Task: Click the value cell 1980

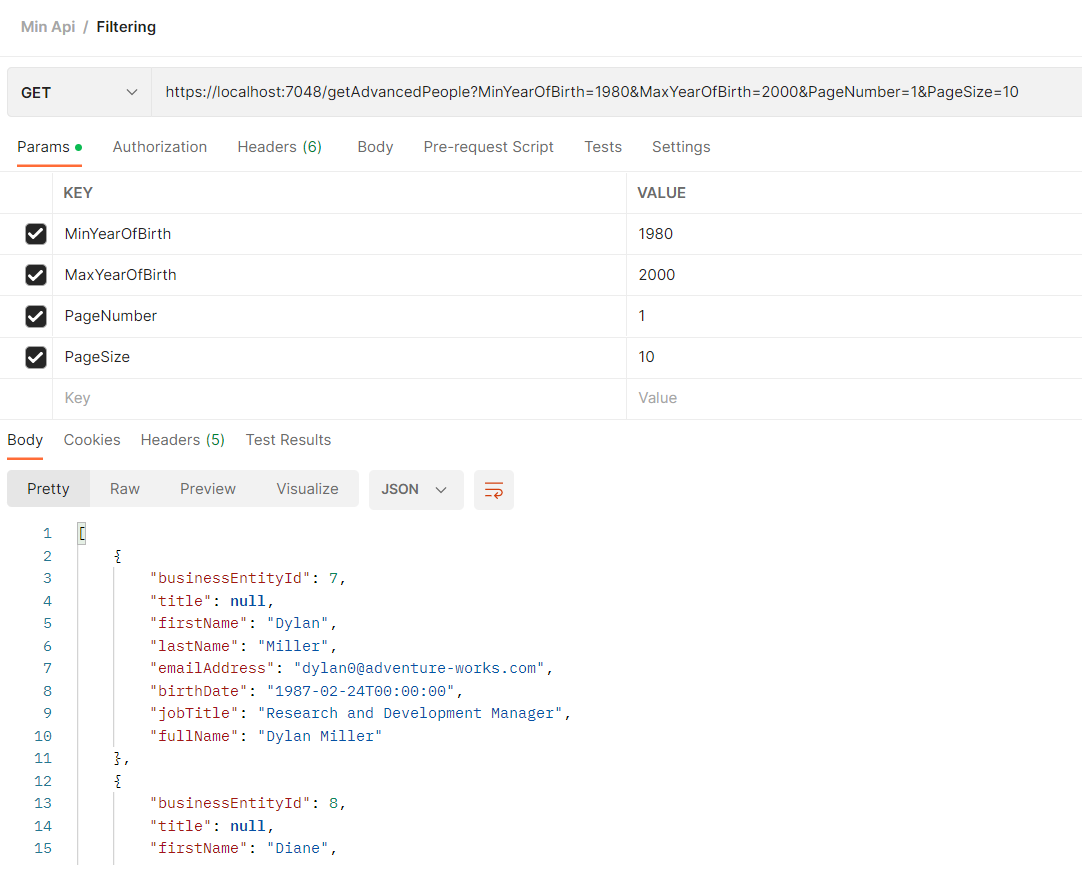Action: coord(854,234)
